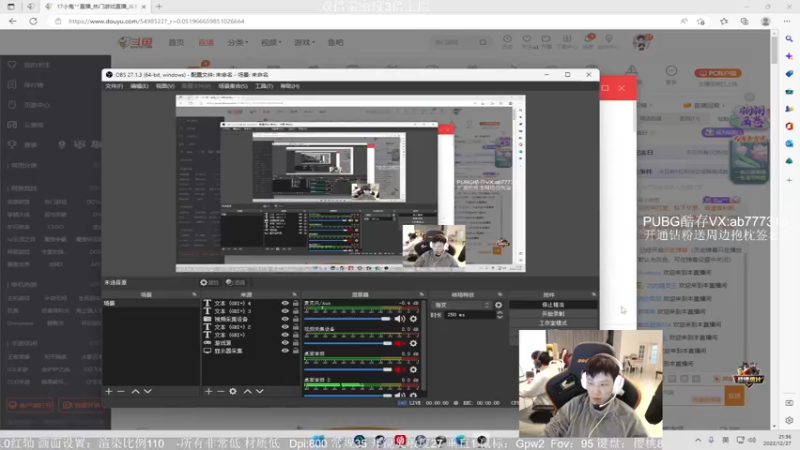Toggle visibility of 游戏源 source

285,343
